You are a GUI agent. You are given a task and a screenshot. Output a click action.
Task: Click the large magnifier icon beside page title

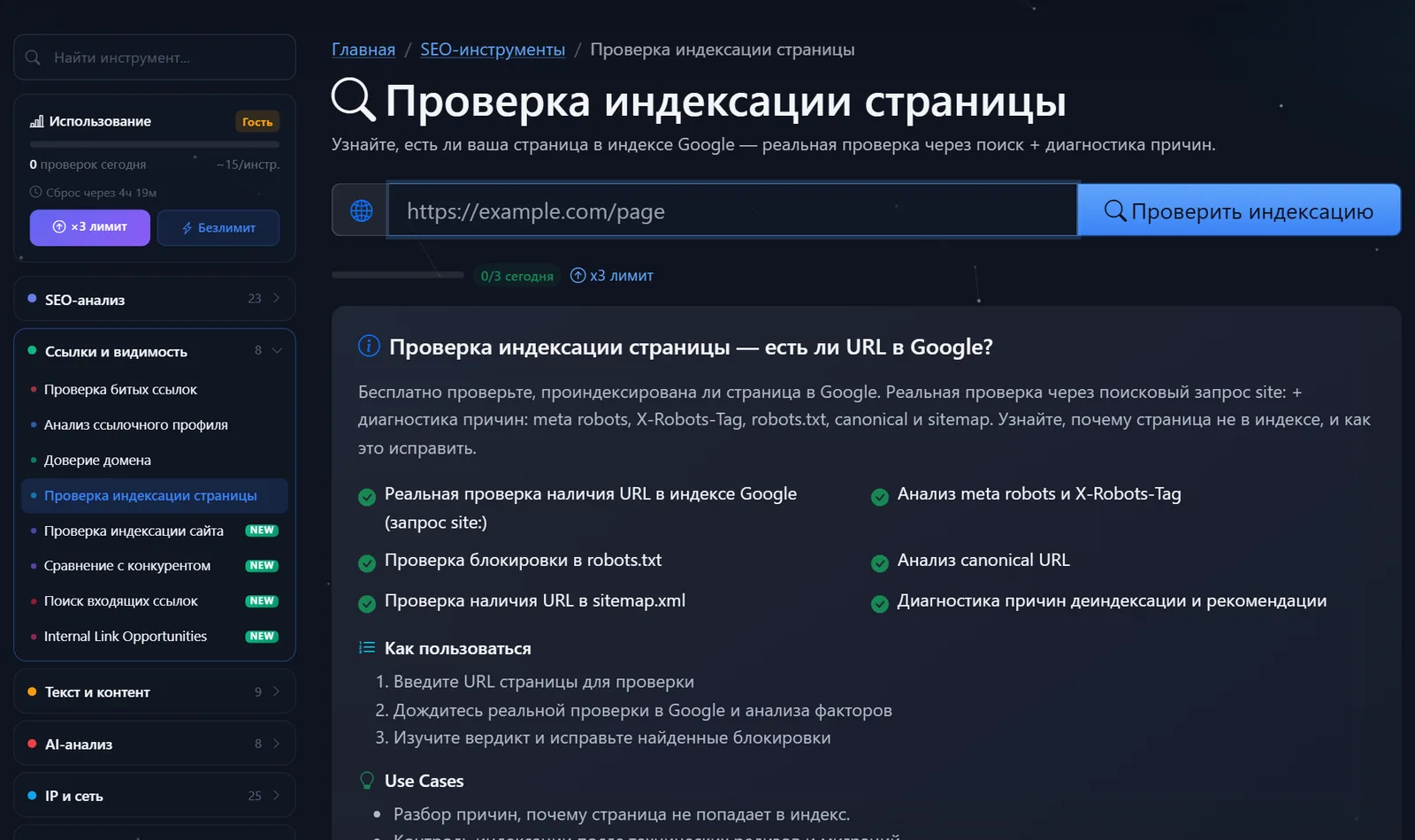tap(353, 99)
